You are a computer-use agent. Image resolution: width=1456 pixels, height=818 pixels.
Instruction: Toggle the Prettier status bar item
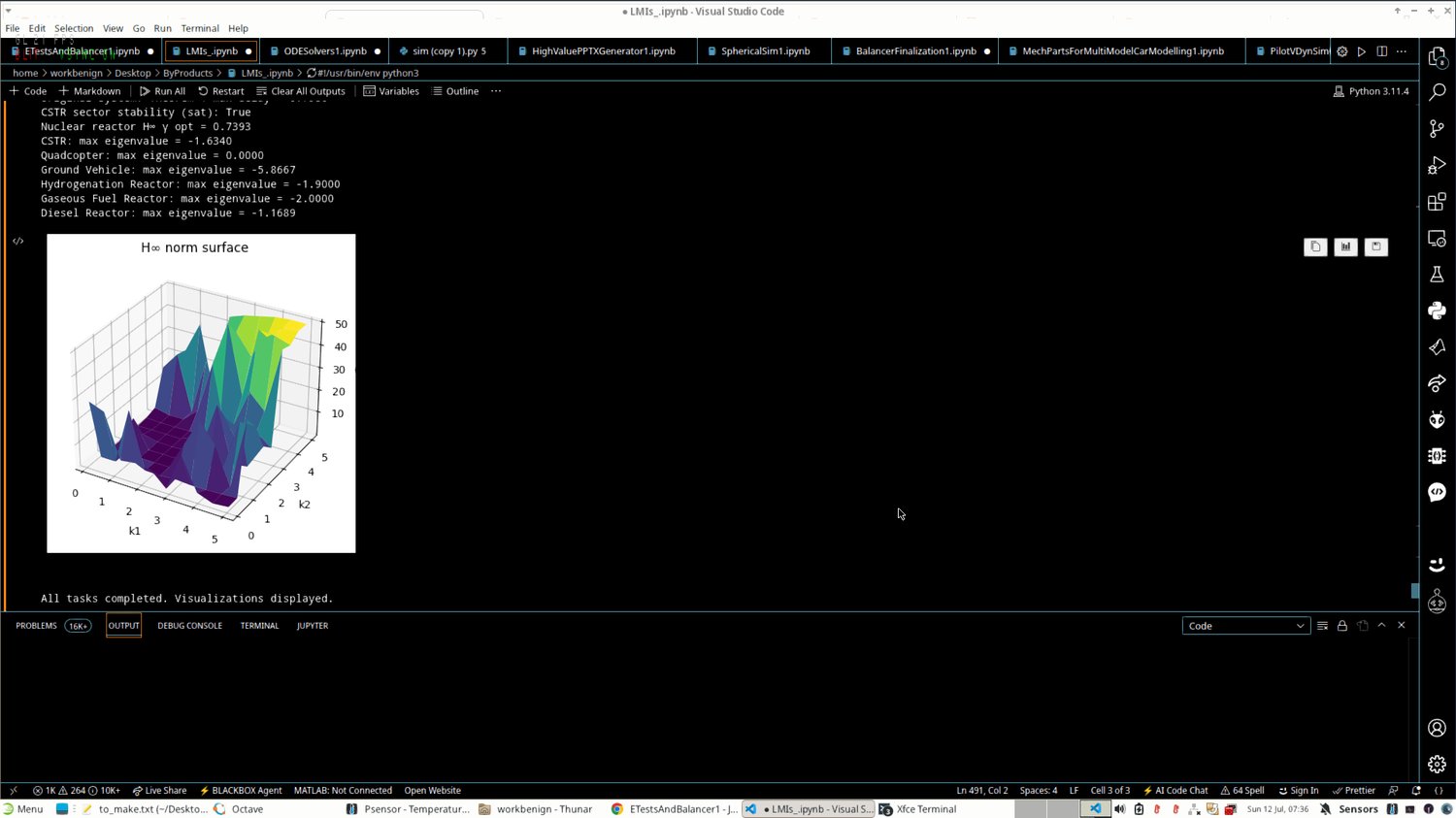coord(1354,791)
